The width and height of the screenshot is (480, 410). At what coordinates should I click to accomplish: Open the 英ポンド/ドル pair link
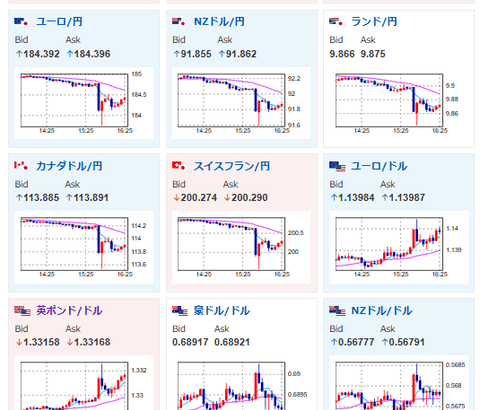coord(69,310)
